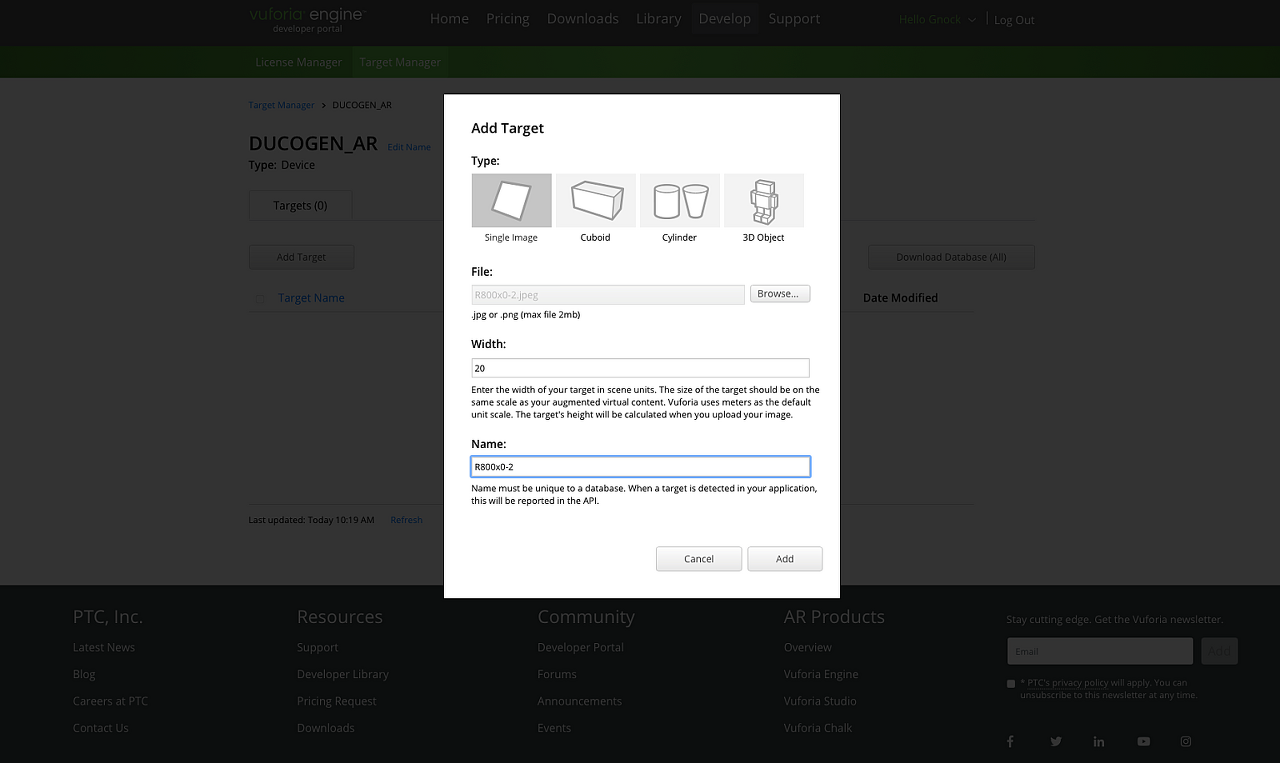
Task: Open Events footer link
Action: pos(554,728)
